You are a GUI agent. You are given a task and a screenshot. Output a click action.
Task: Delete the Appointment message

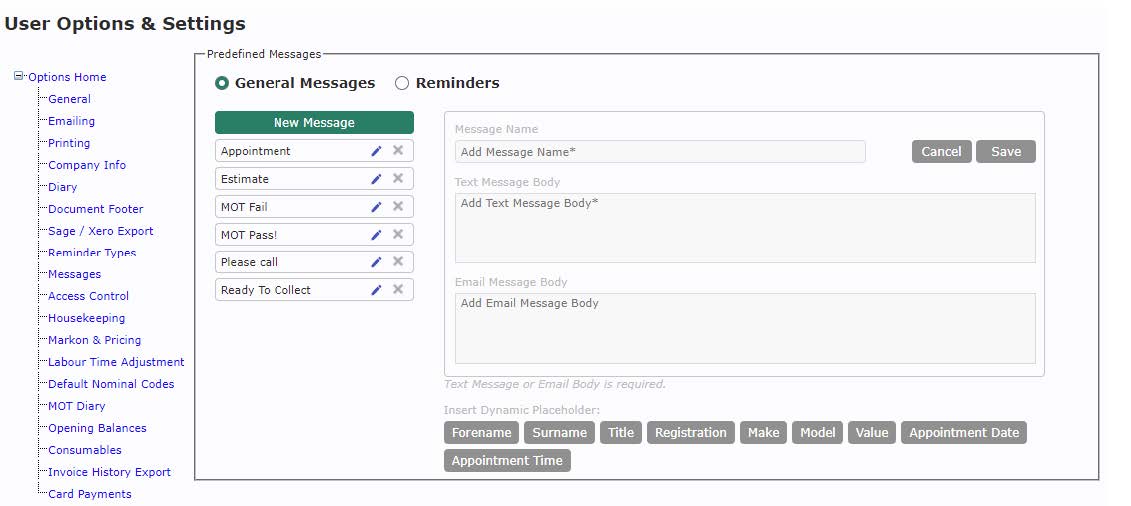pos(398,151)
